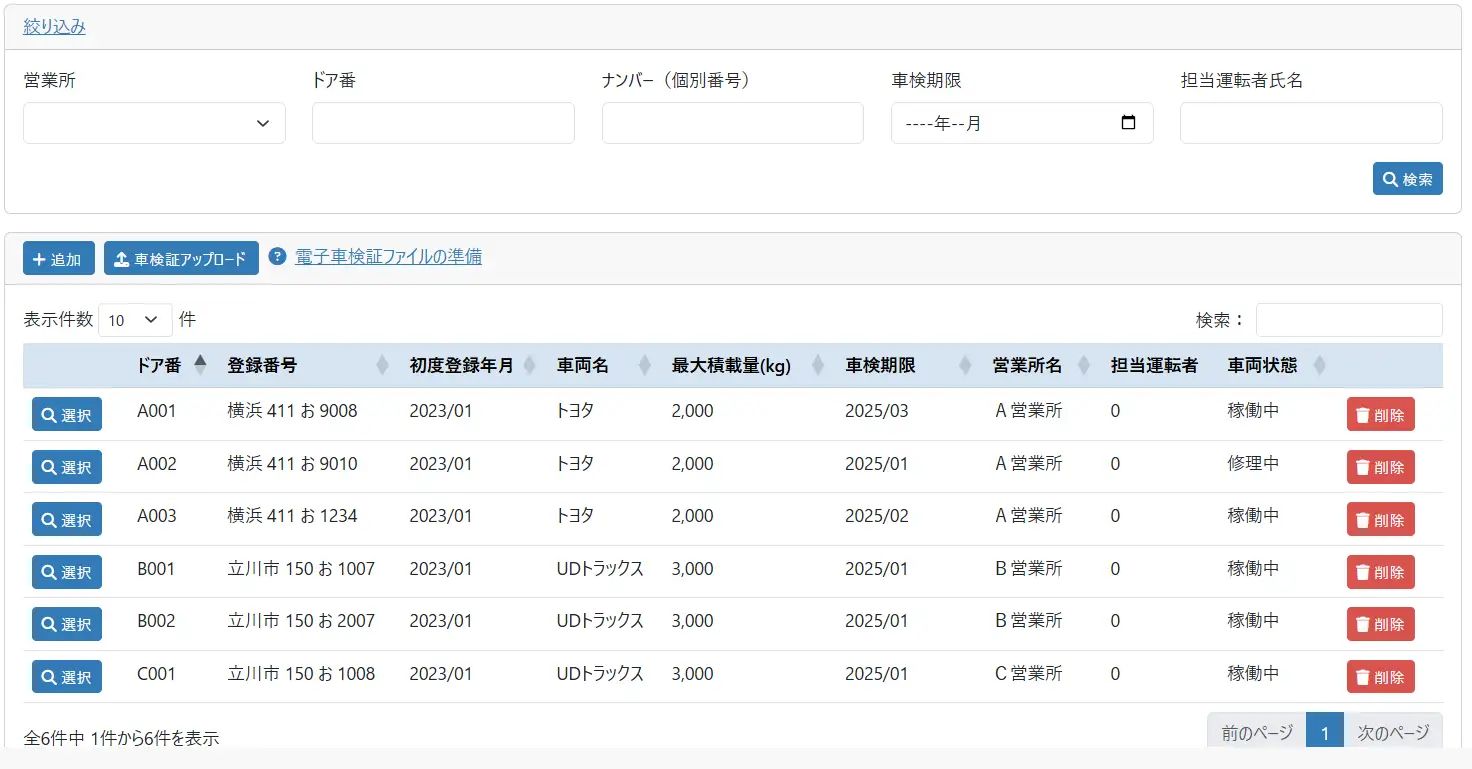Sort by 車両名 column header

[x=605, y=366]
